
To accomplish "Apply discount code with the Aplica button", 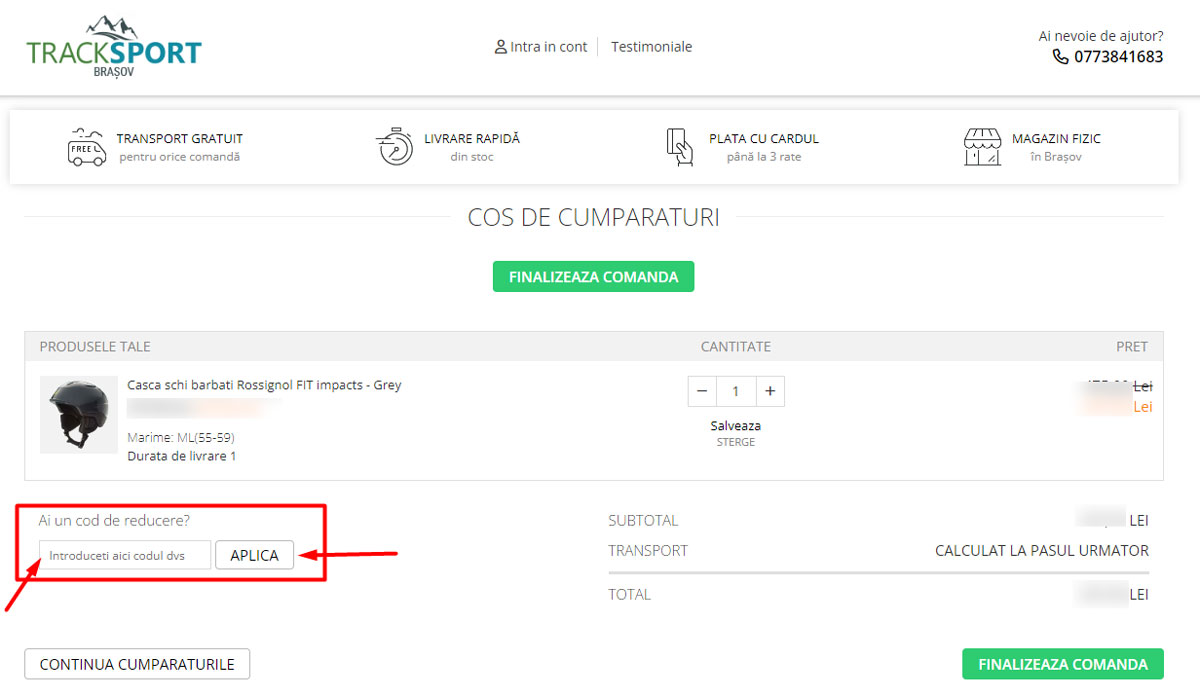I will click(255, 555).
